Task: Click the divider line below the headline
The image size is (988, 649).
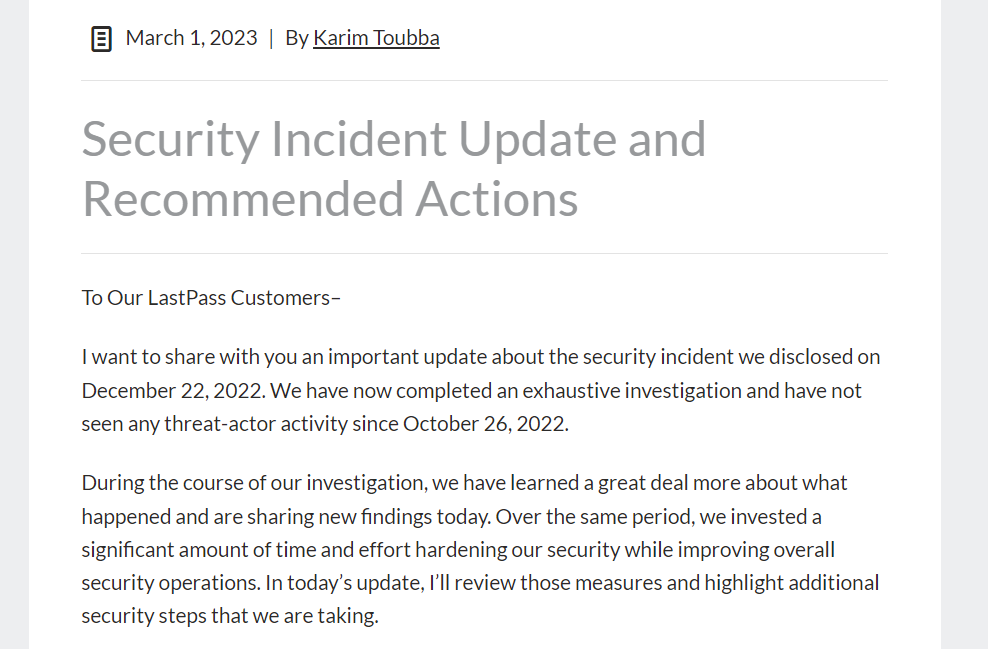Action: coord(484,254)
